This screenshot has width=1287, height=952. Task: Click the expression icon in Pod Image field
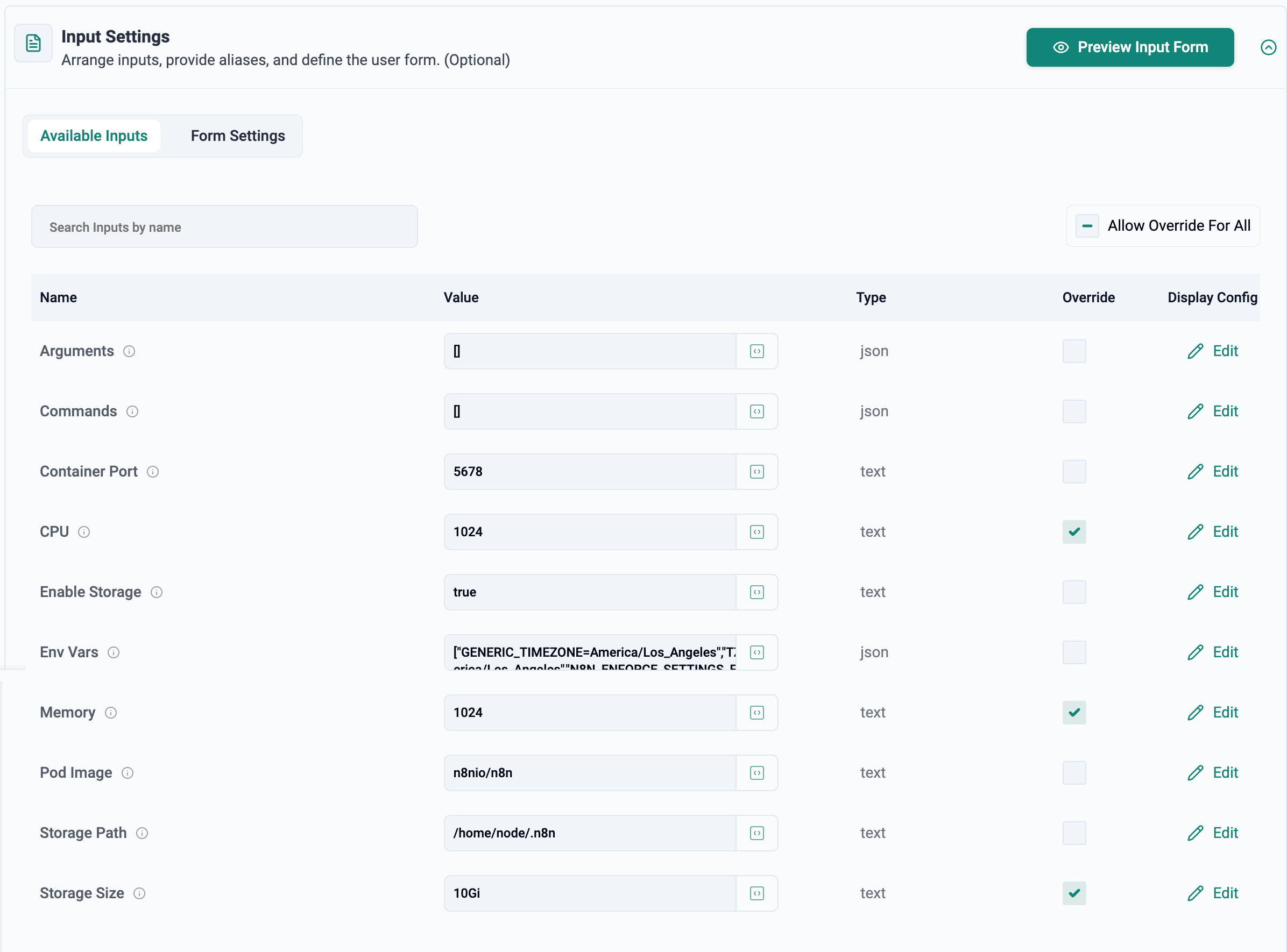pos(756,773)
